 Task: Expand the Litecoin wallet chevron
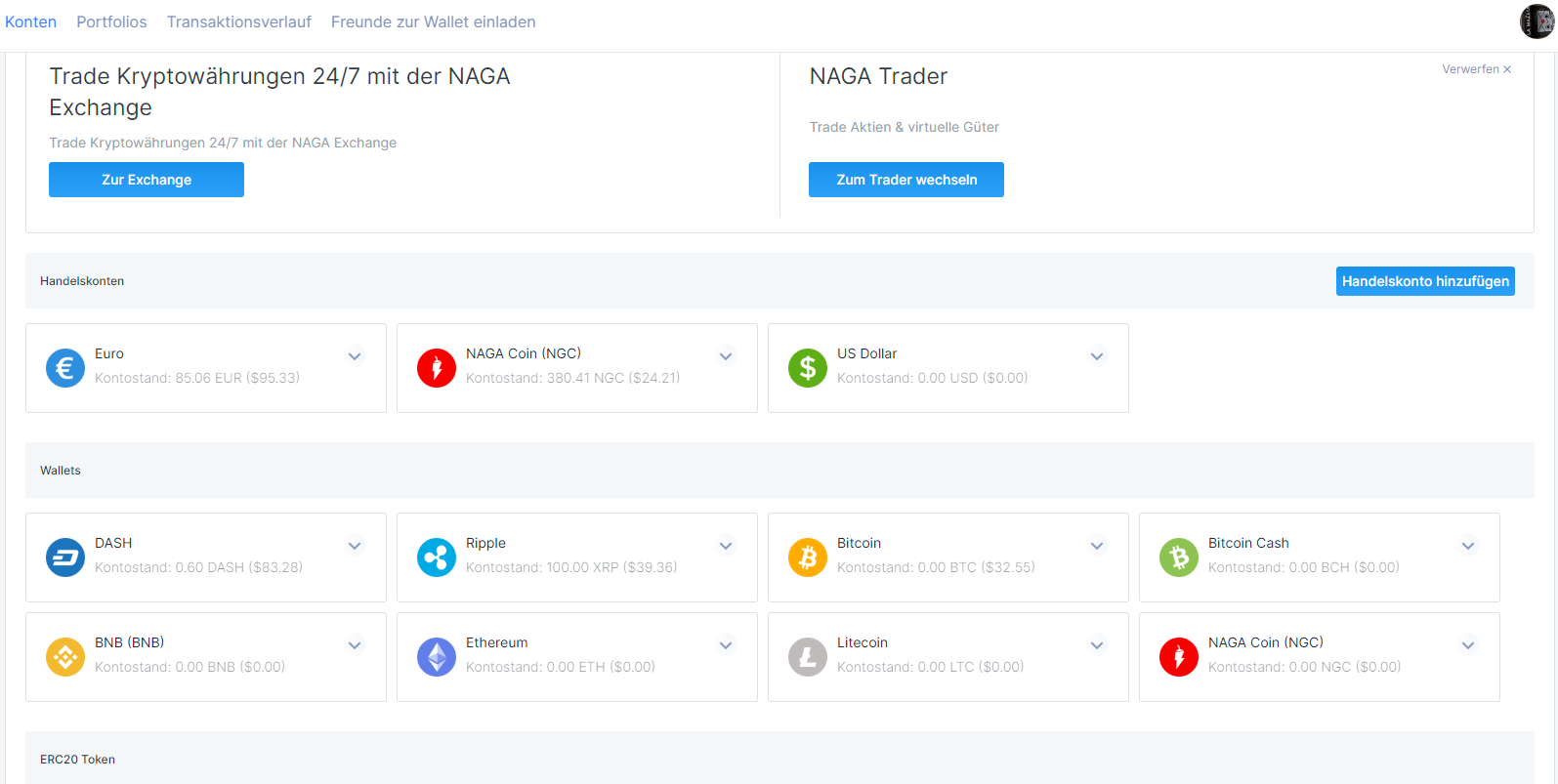[x=1098, y=645]
